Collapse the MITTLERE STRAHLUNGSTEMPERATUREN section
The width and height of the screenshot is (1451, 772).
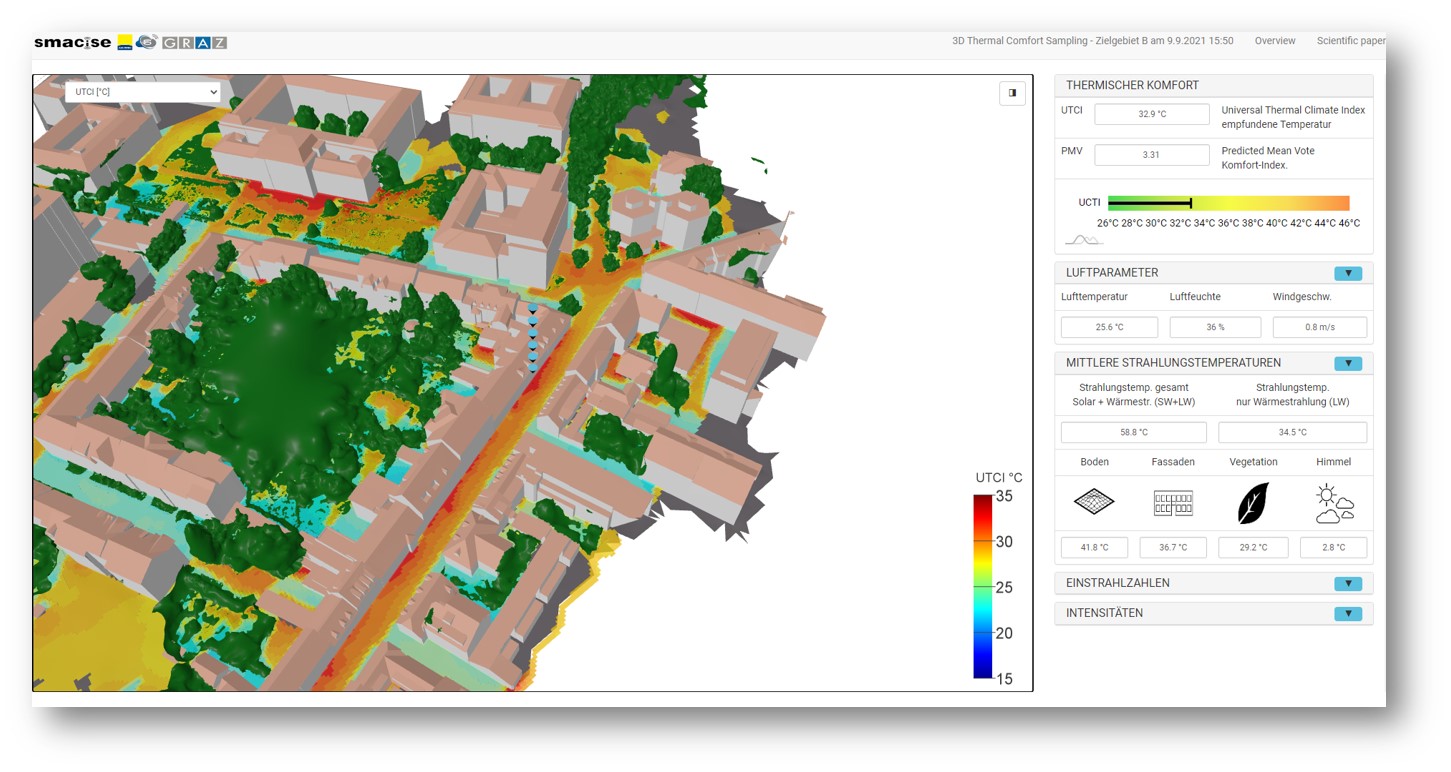coord(1348,363)
